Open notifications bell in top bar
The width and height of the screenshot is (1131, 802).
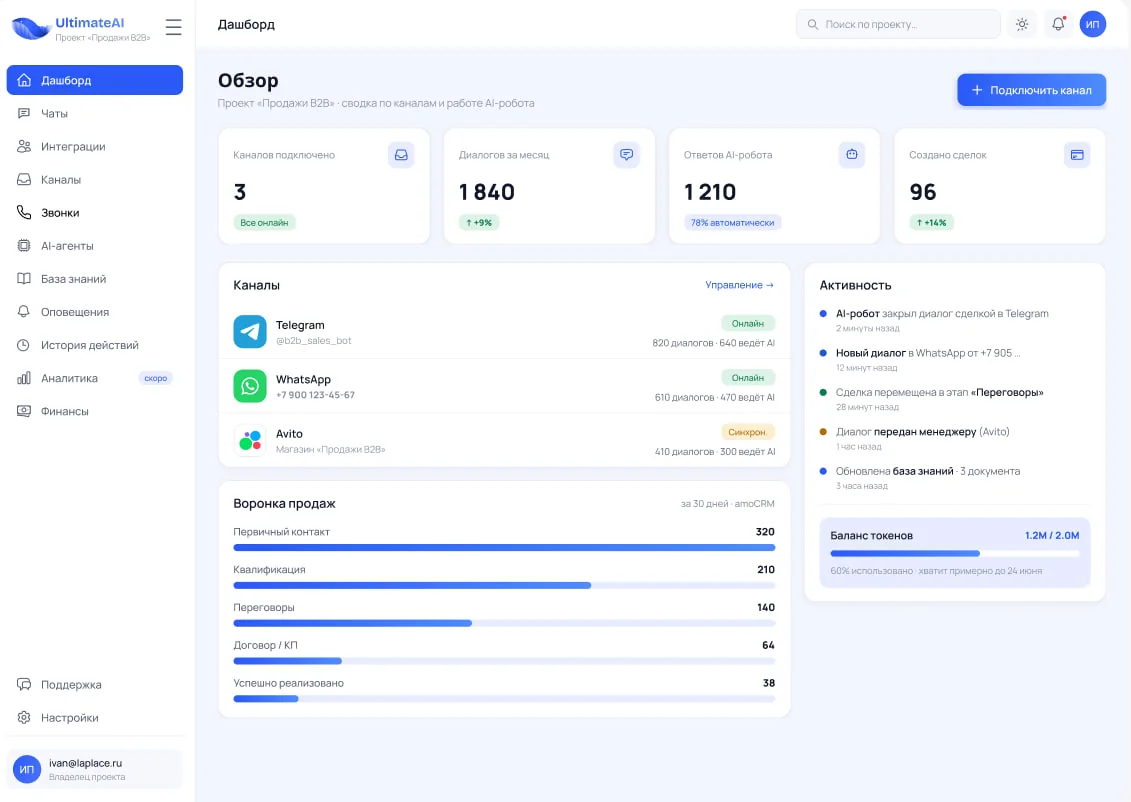point(1058,25)
